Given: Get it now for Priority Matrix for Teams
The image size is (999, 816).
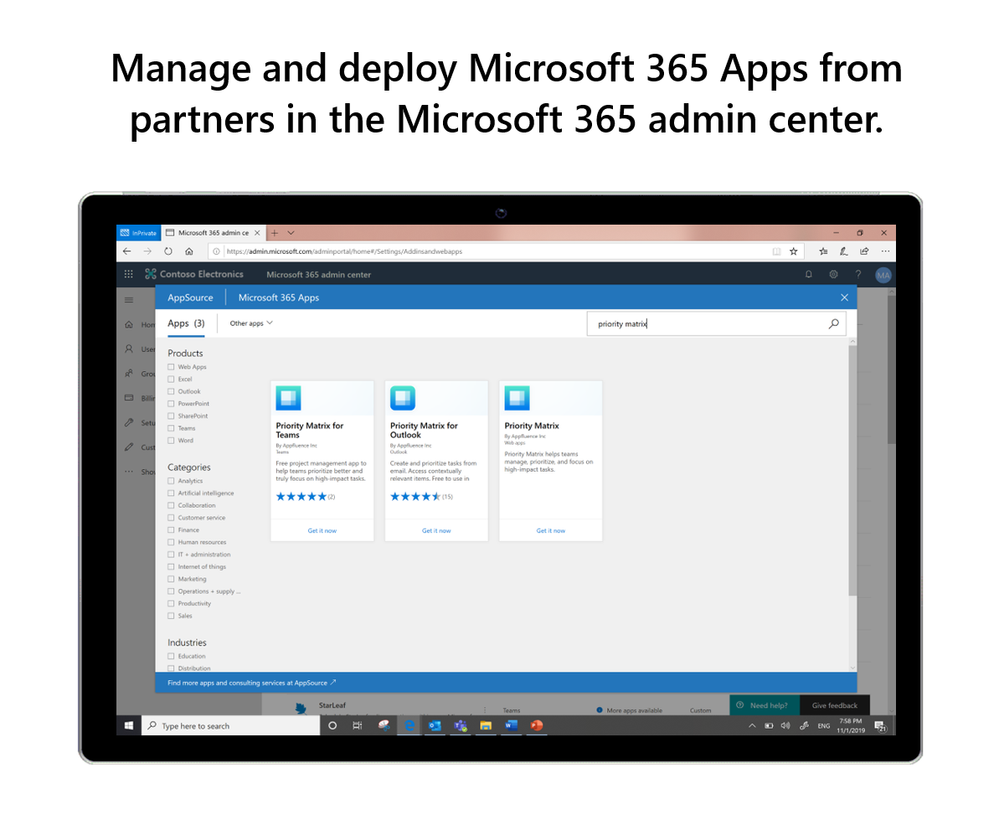Looking at the screenshot, I should (322, 531).
